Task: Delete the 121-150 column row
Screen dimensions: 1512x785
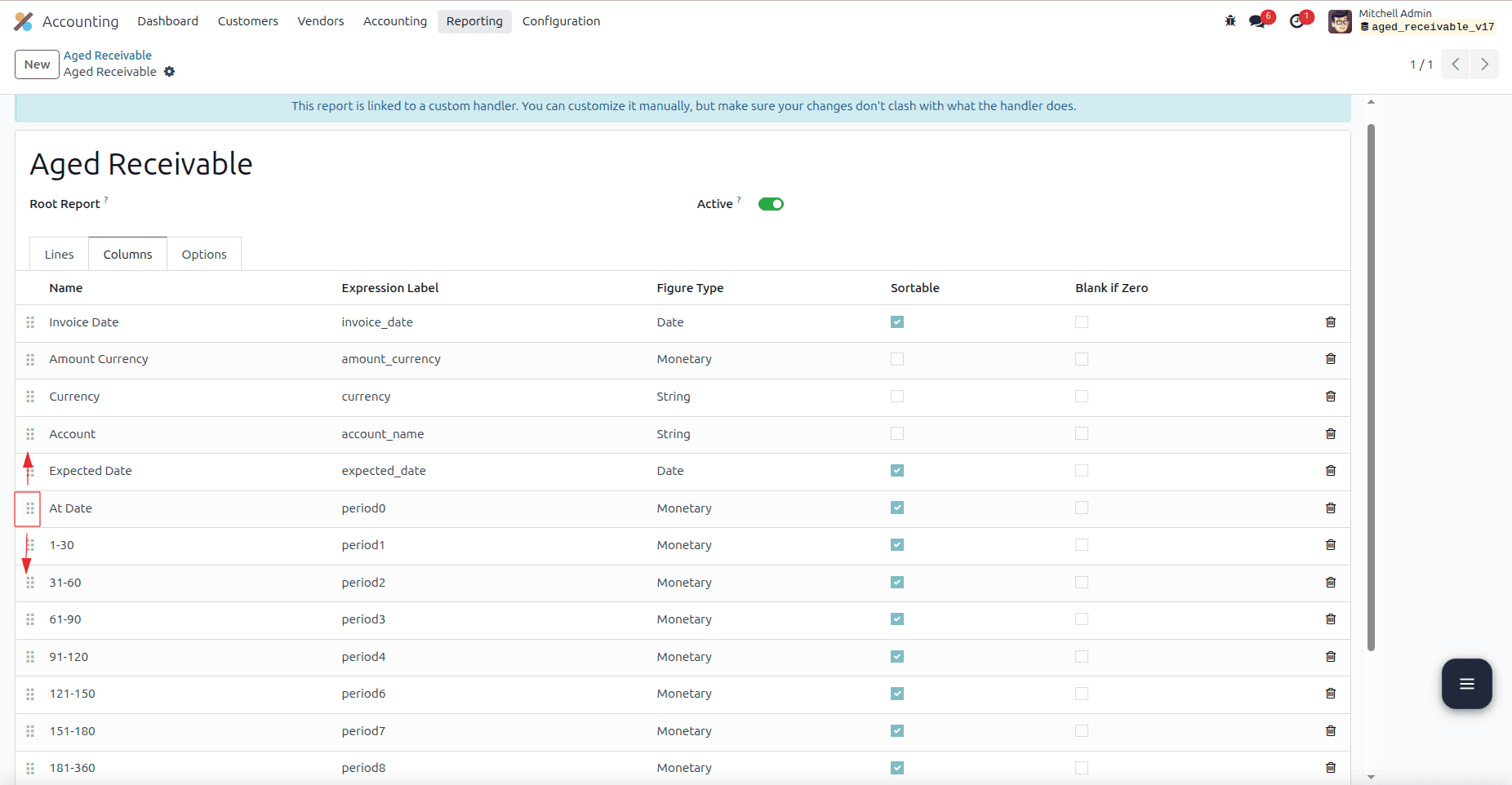Action: [1331, 694]
